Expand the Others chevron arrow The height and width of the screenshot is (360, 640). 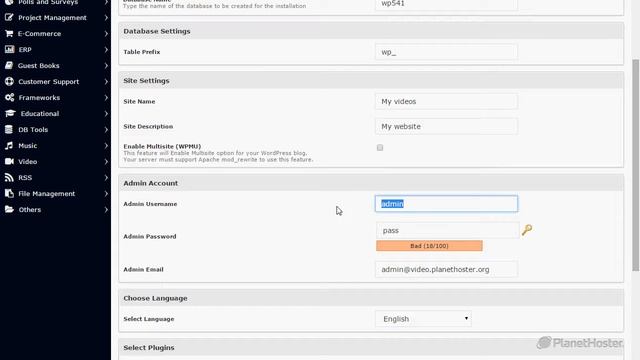[x=106, y=209]
